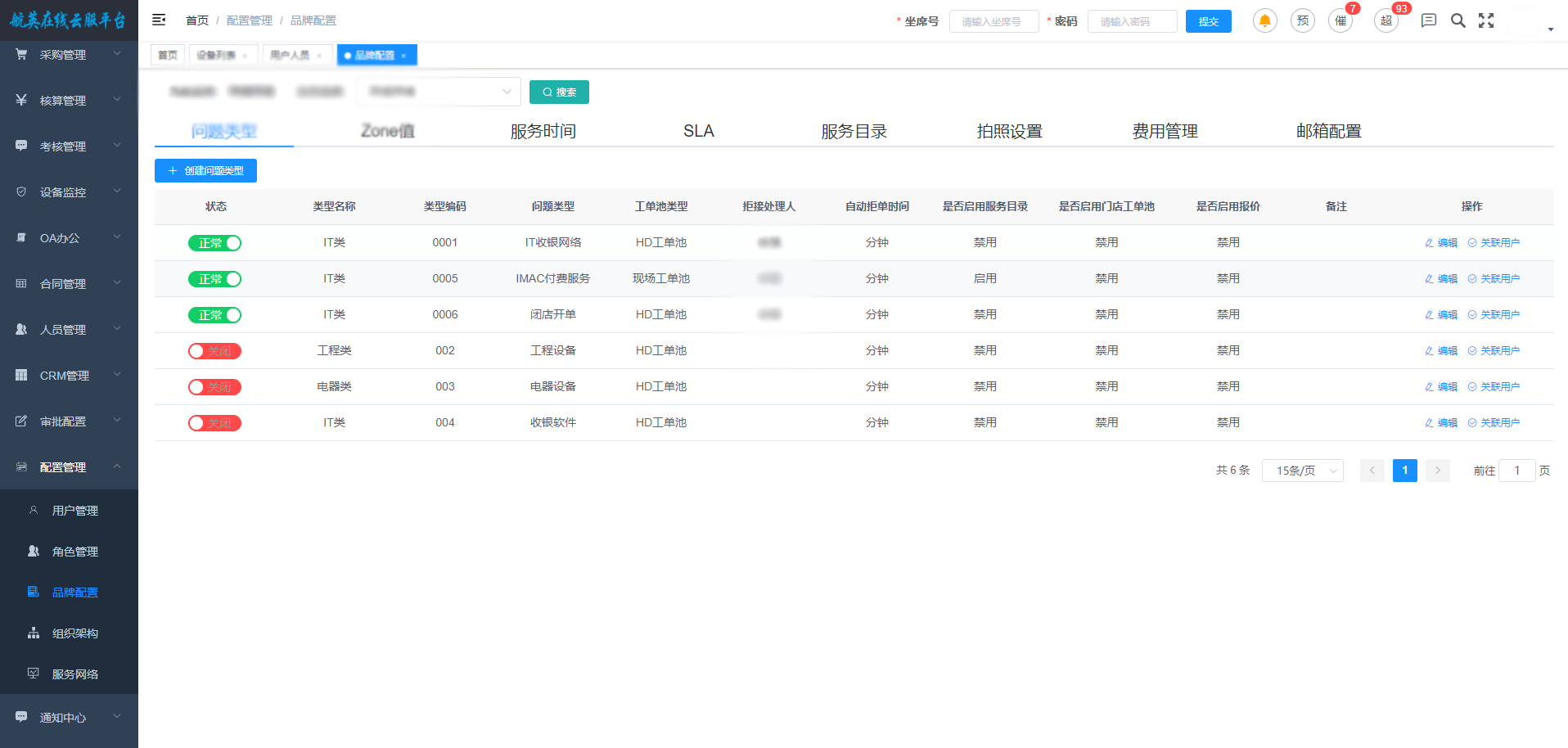Click the notification bell icon
Screen dimensions: 1568x748
click(x=1264, y=21)
